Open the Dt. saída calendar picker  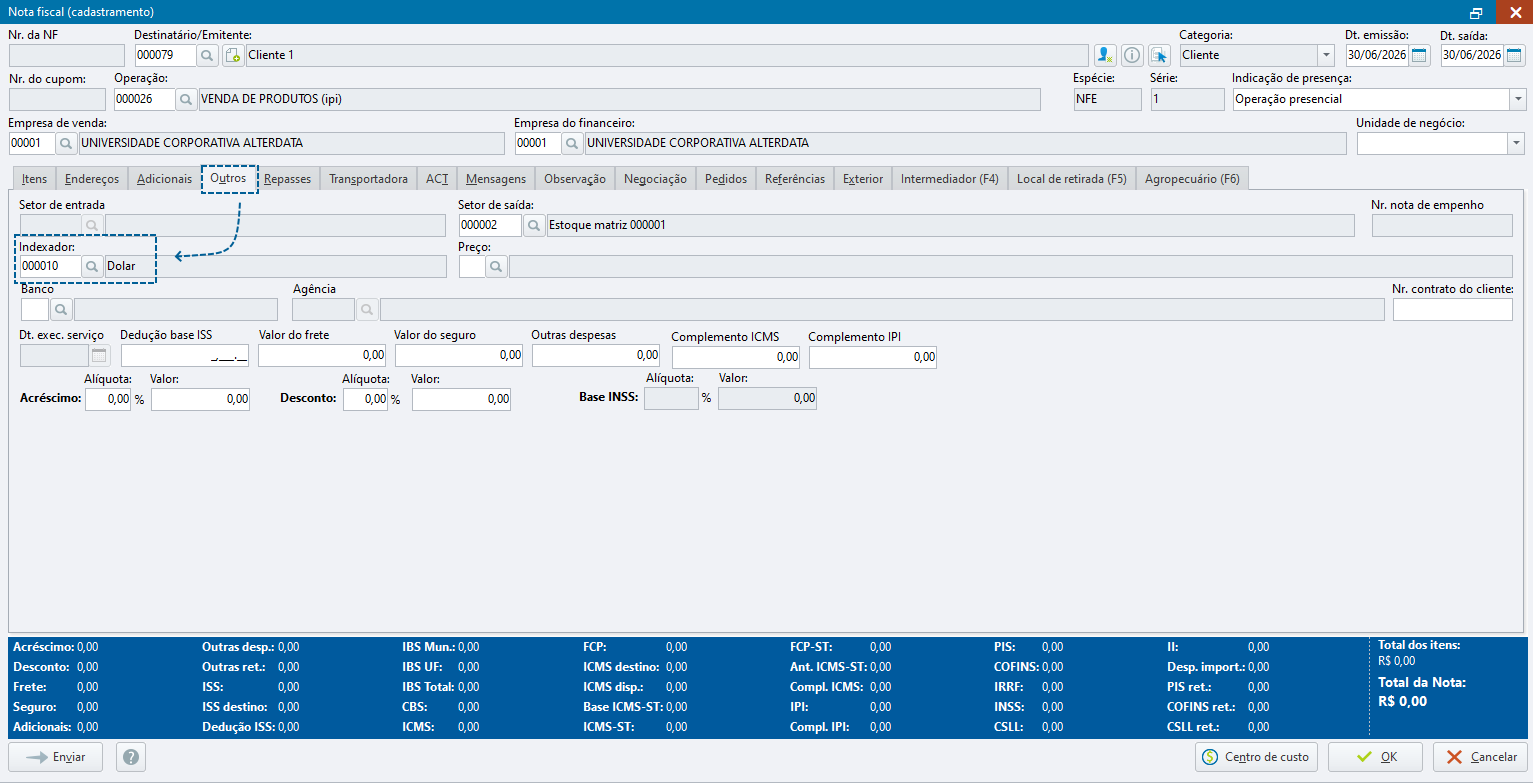[1514, 55]
